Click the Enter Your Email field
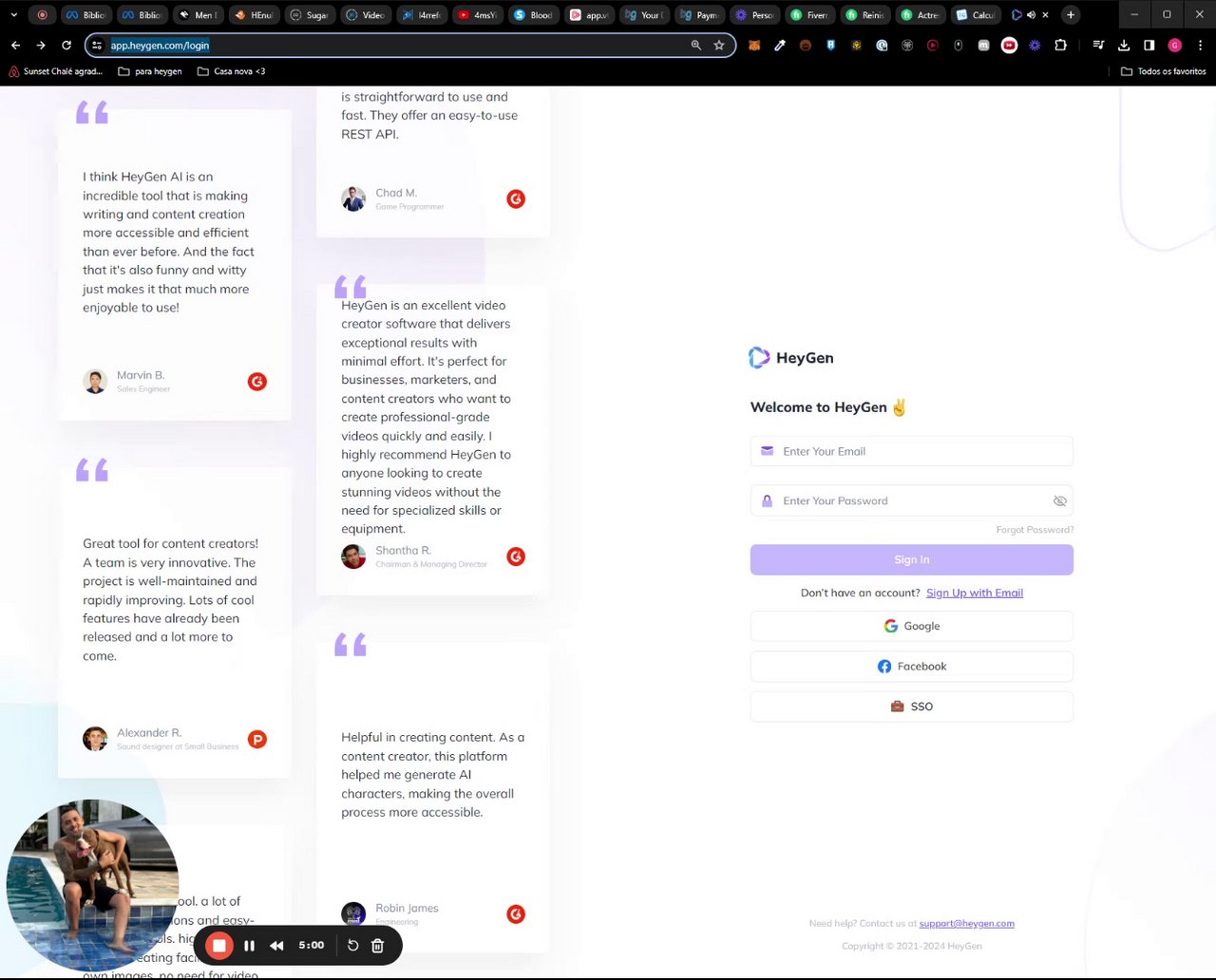This screenshot has width=1216, height=980. coord(912,451)
